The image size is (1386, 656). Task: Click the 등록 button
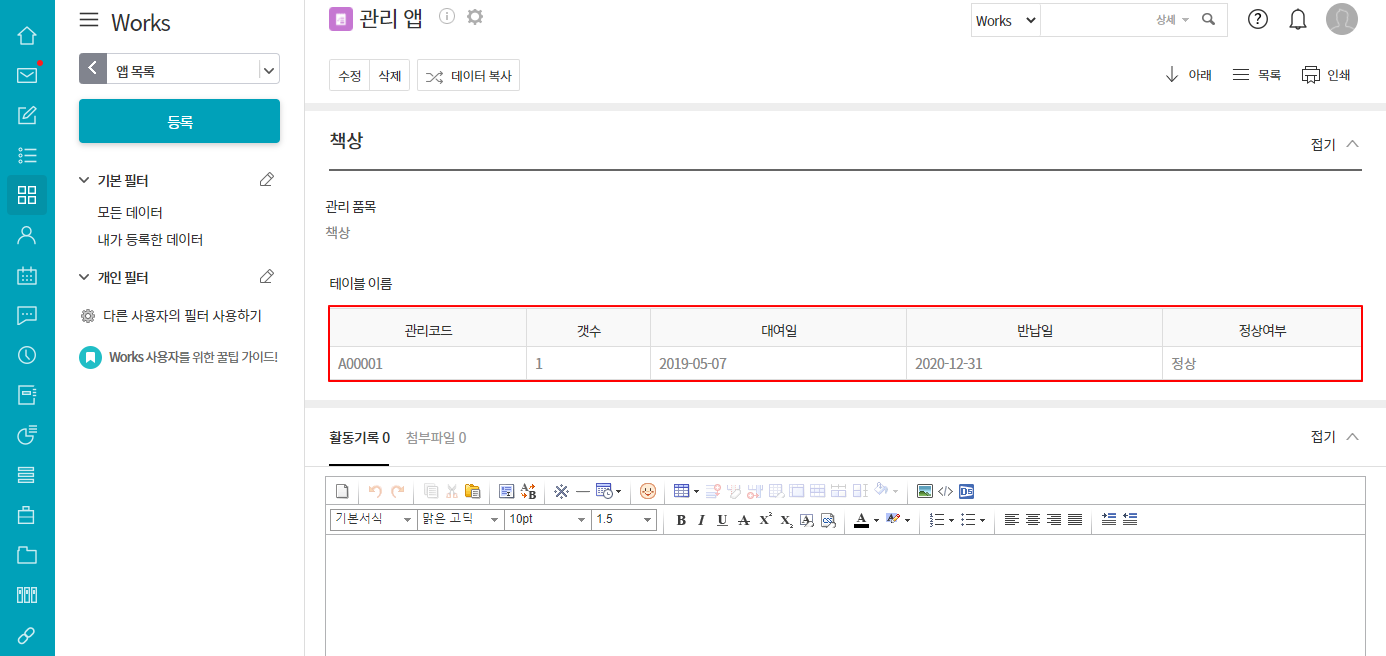coord(179,122)
